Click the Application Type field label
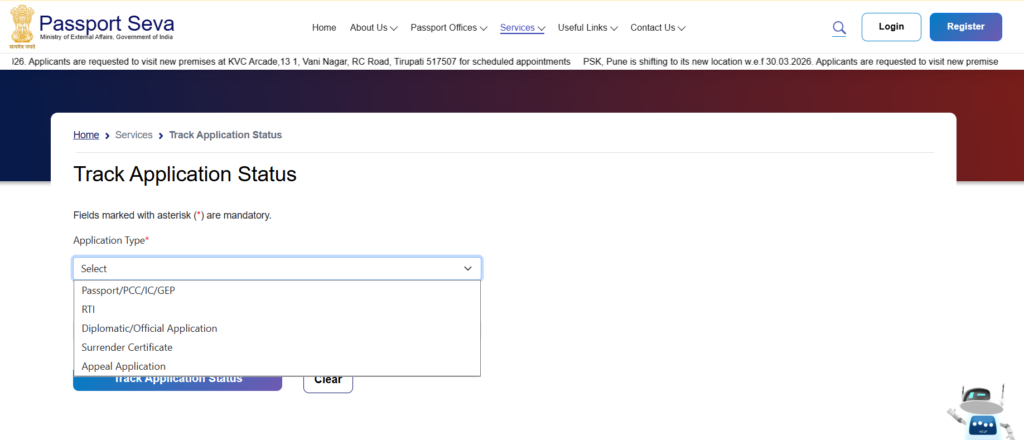 point(111,240)
